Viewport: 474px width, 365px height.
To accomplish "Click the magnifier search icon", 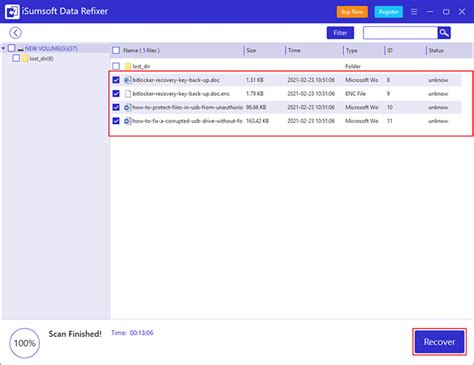I will (x=444, y=33).
